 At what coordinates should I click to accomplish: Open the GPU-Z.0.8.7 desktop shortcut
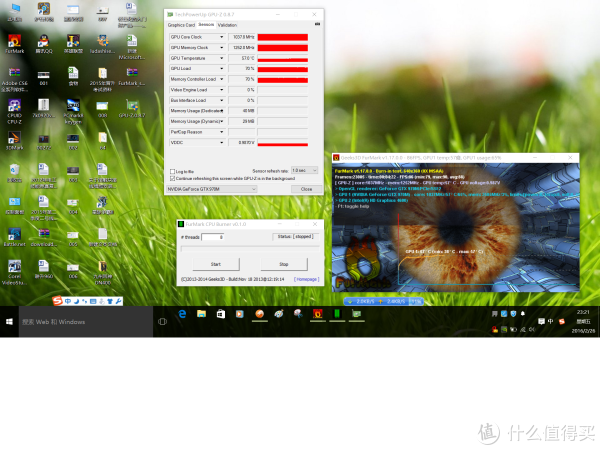click(x=132, y=108)
